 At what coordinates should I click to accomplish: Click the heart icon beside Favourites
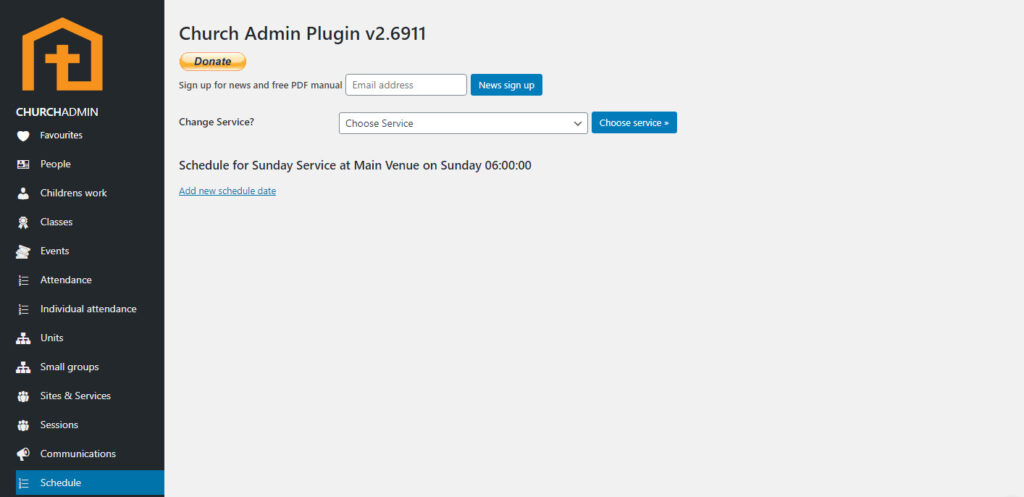(x=23, y=135)
